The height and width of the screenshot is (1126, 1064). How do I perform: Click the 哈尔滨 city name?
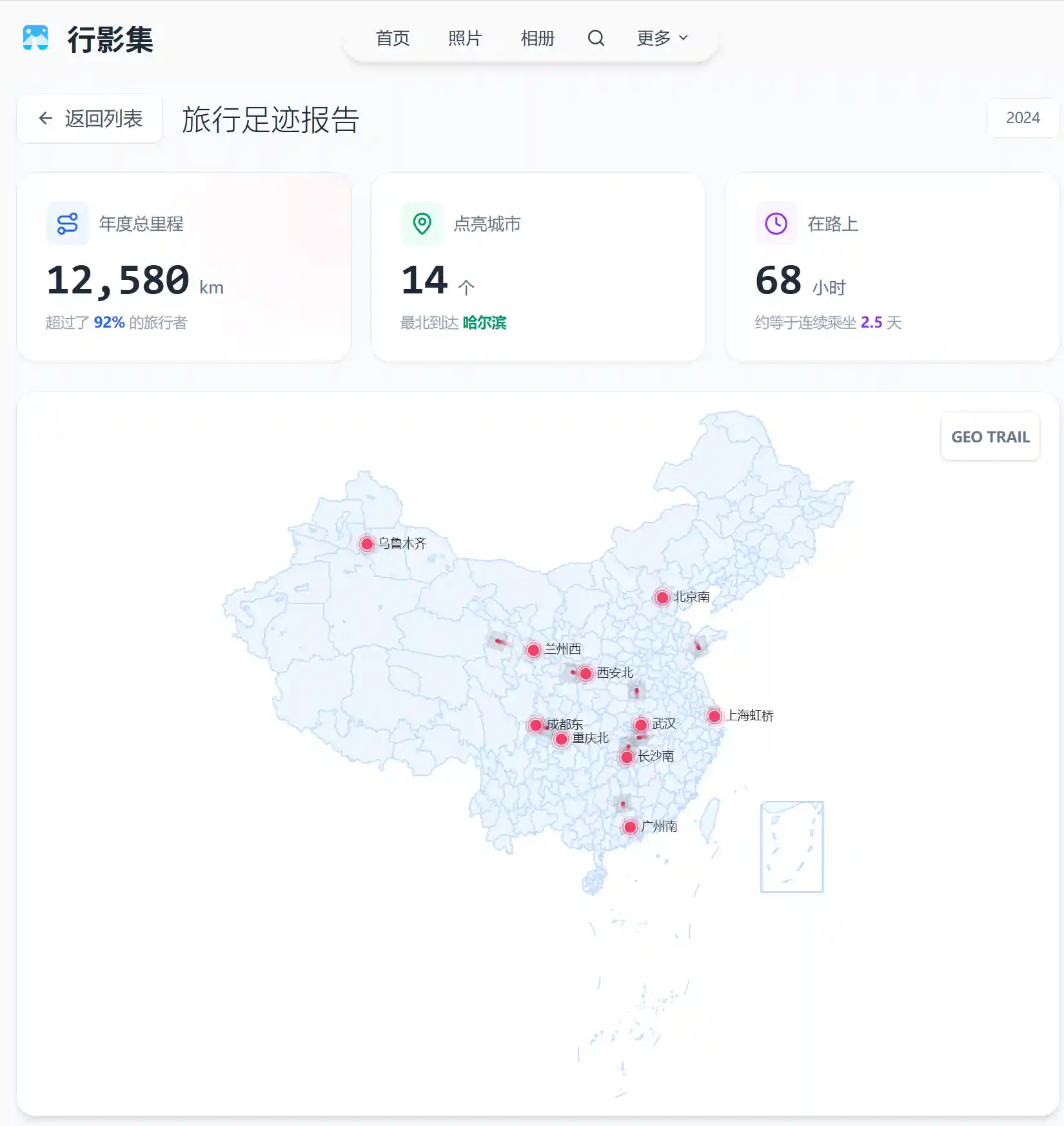pos(484,322)
